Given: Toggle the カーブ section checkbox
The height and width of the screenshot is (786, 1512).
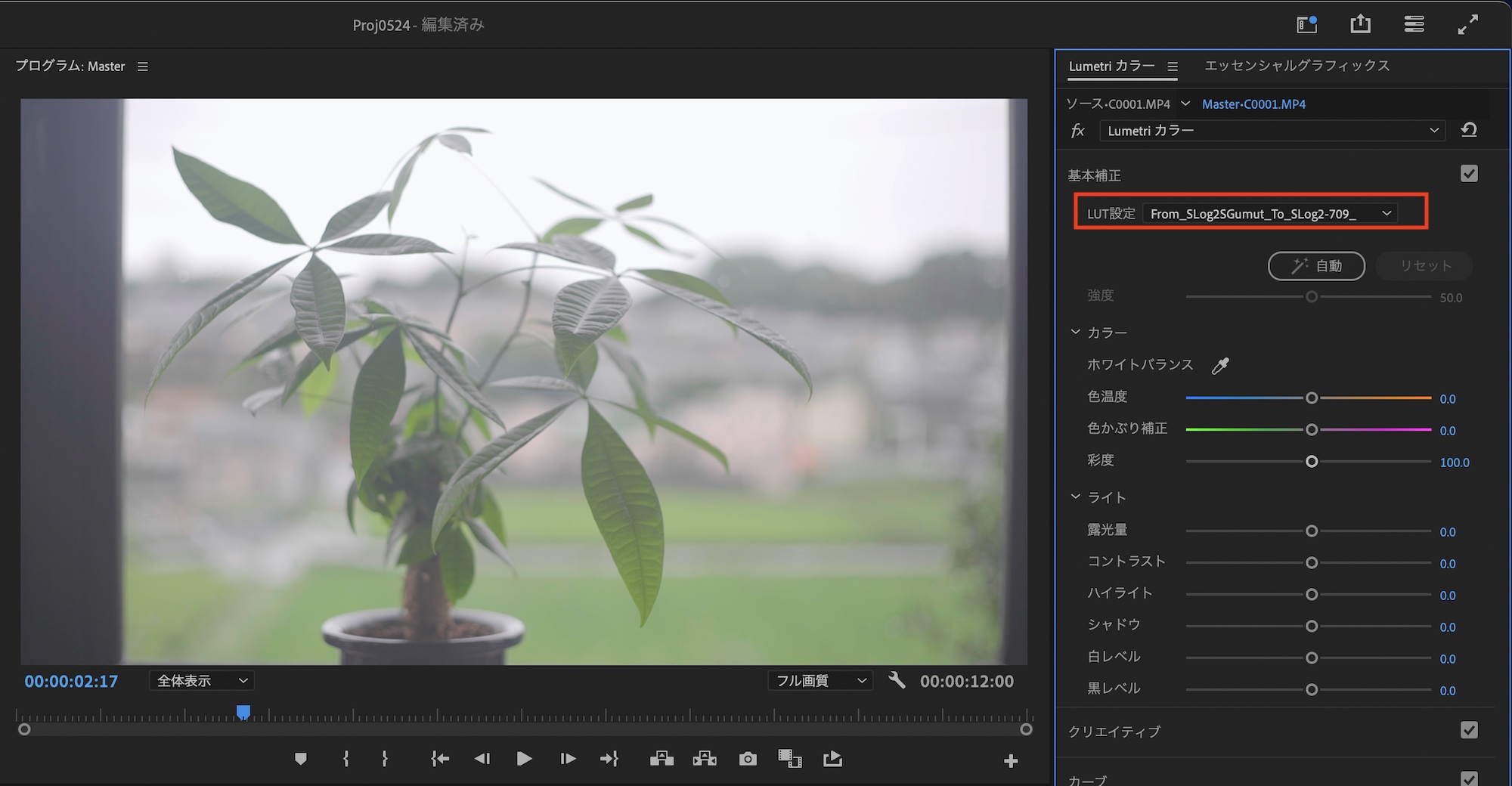Looking at the screenshot, I should [x=1468, y=778].
